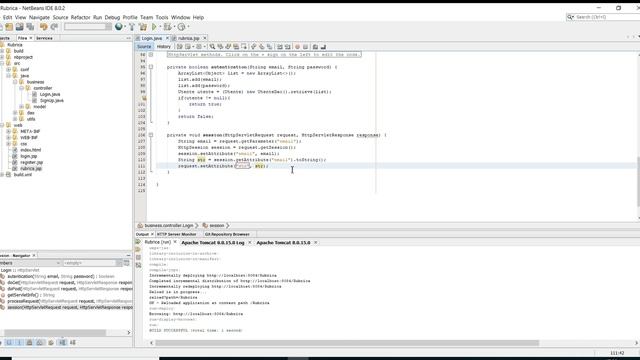This screenshot has height=360, width=640.
Task: Click the Find Next Occurrence icon
Action: point(228,47)
